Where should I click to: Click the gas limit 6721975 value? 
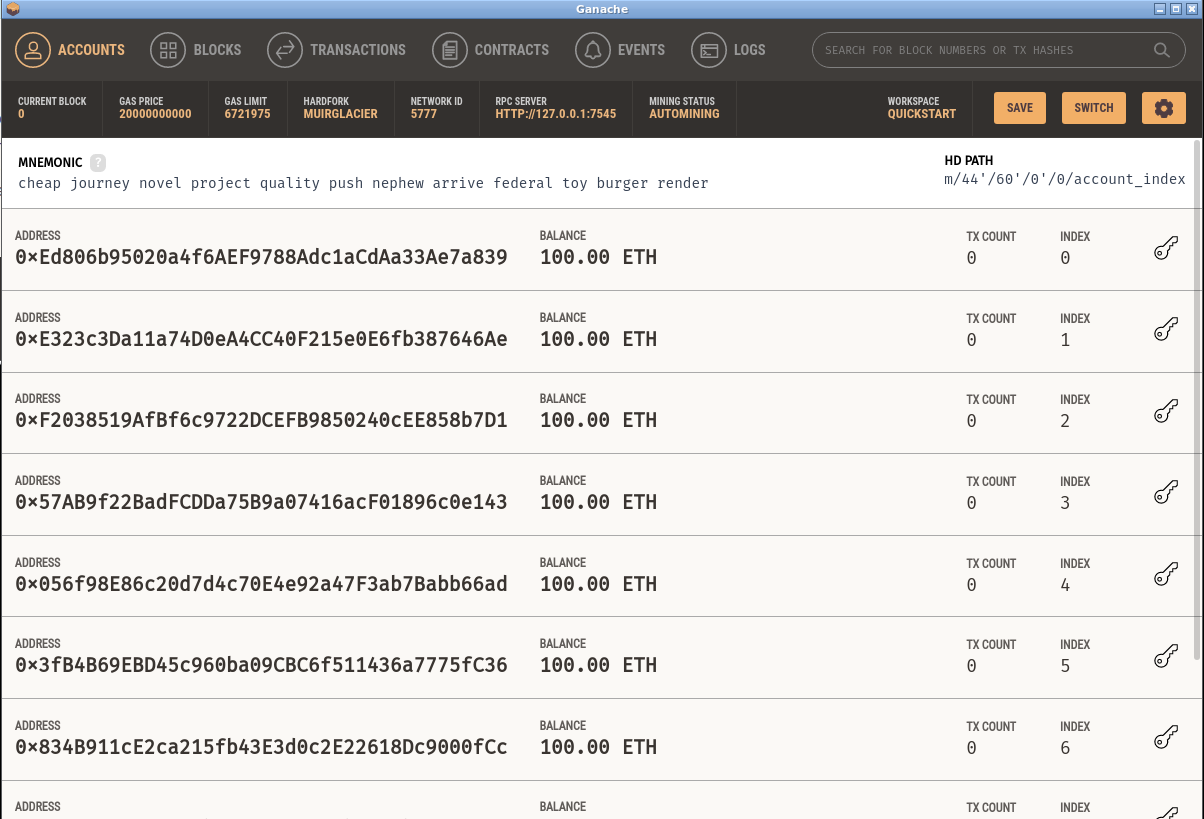click(x=247, y=114)
